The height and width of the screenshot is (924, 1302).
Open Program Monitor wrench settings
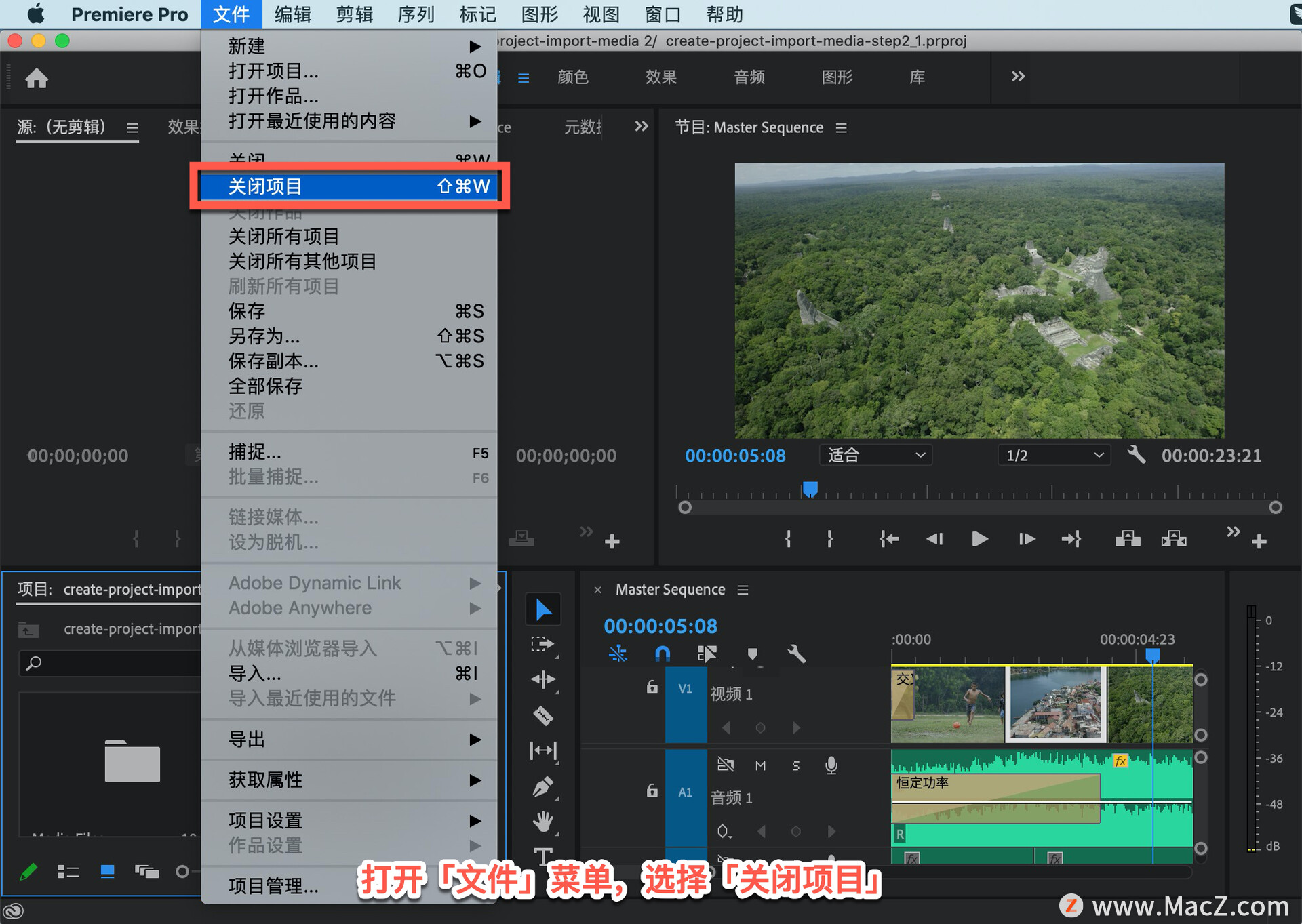pyautogui.click(x=1137, y=455)
